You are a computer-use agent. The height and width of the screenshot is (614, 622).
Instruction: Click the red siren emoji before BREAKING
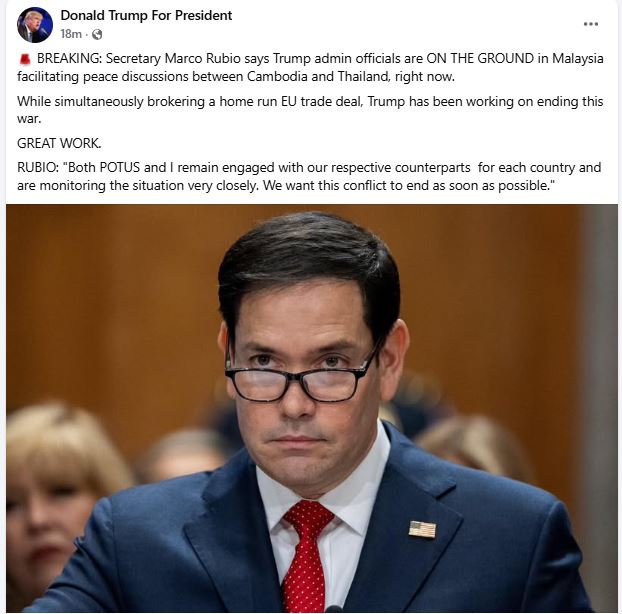pos(25,59)
